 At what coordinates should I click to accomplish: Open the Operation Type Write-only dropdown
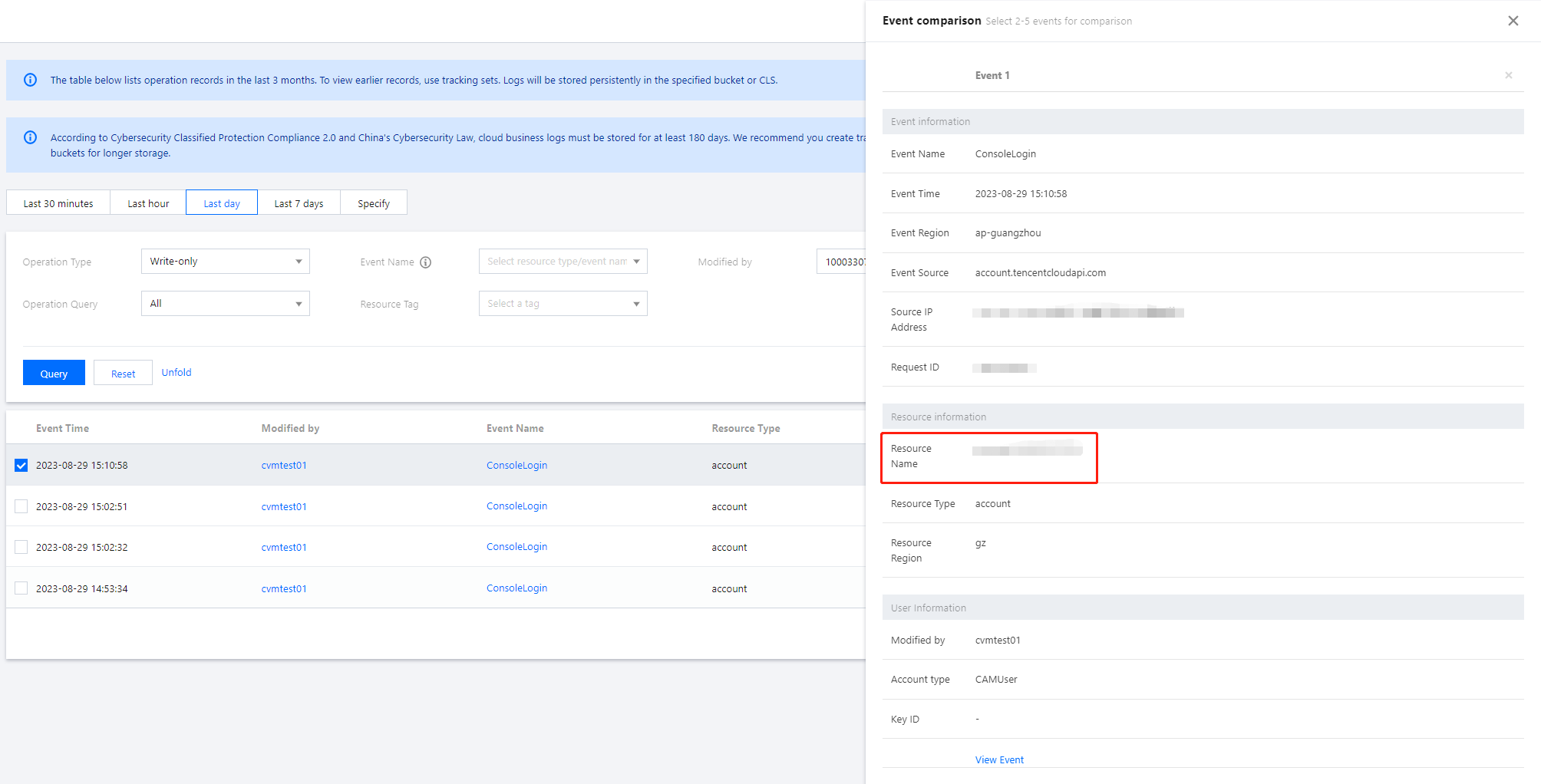coord(225,262)
